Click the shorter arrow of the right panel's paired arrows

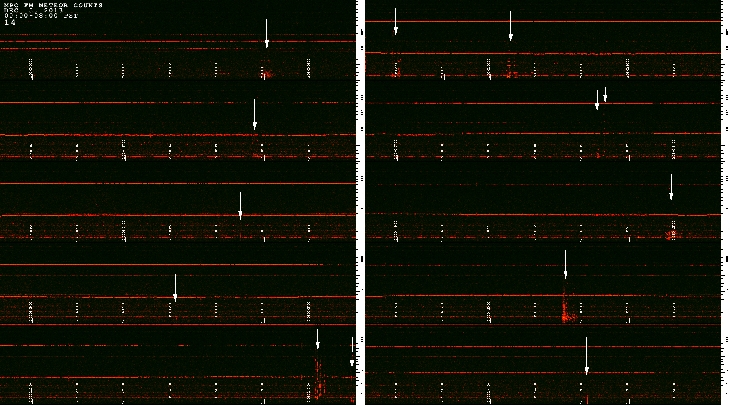point(606,94)
